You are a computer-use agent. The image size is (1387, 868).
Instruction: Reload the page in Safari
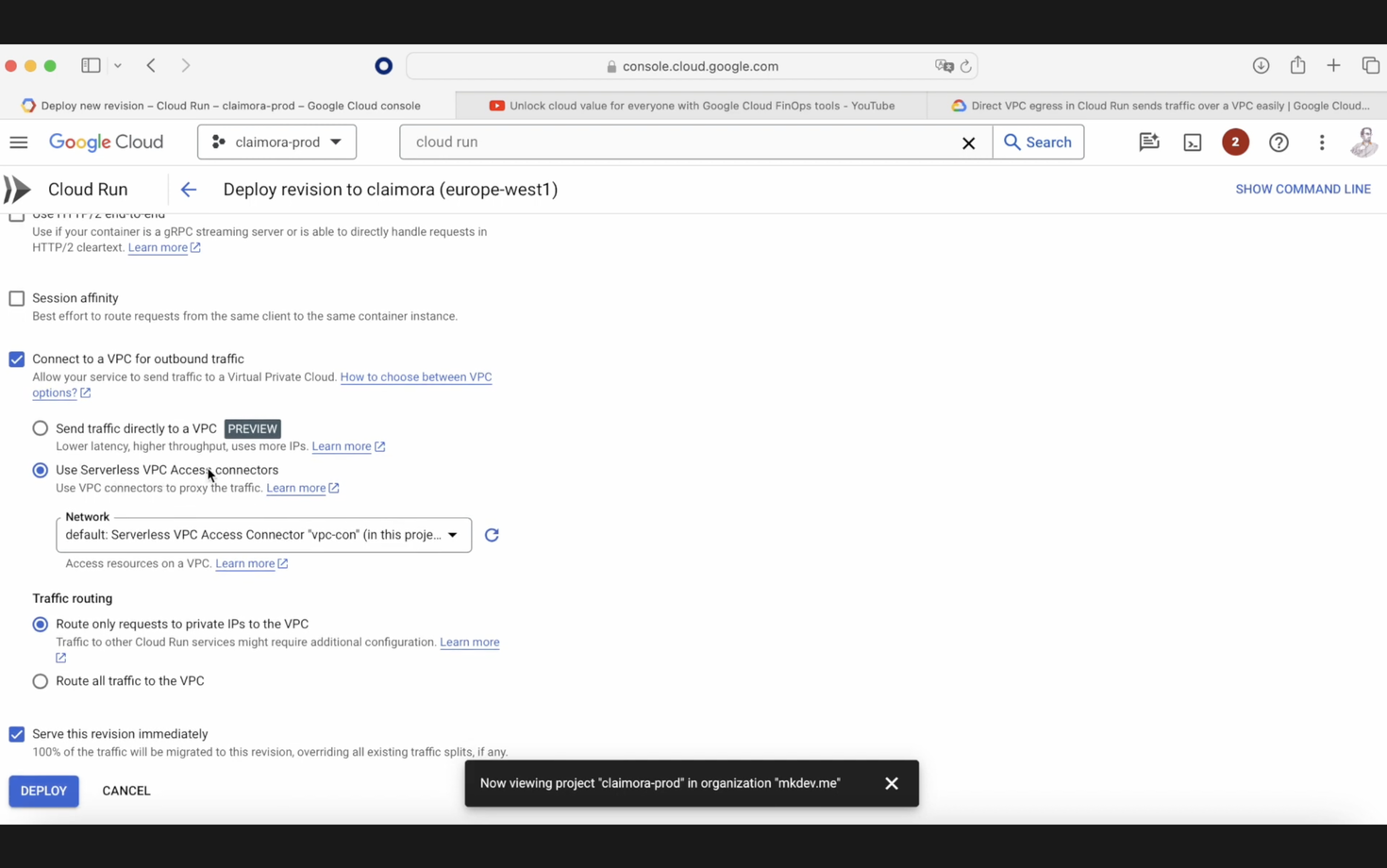(x=965, y=66)
